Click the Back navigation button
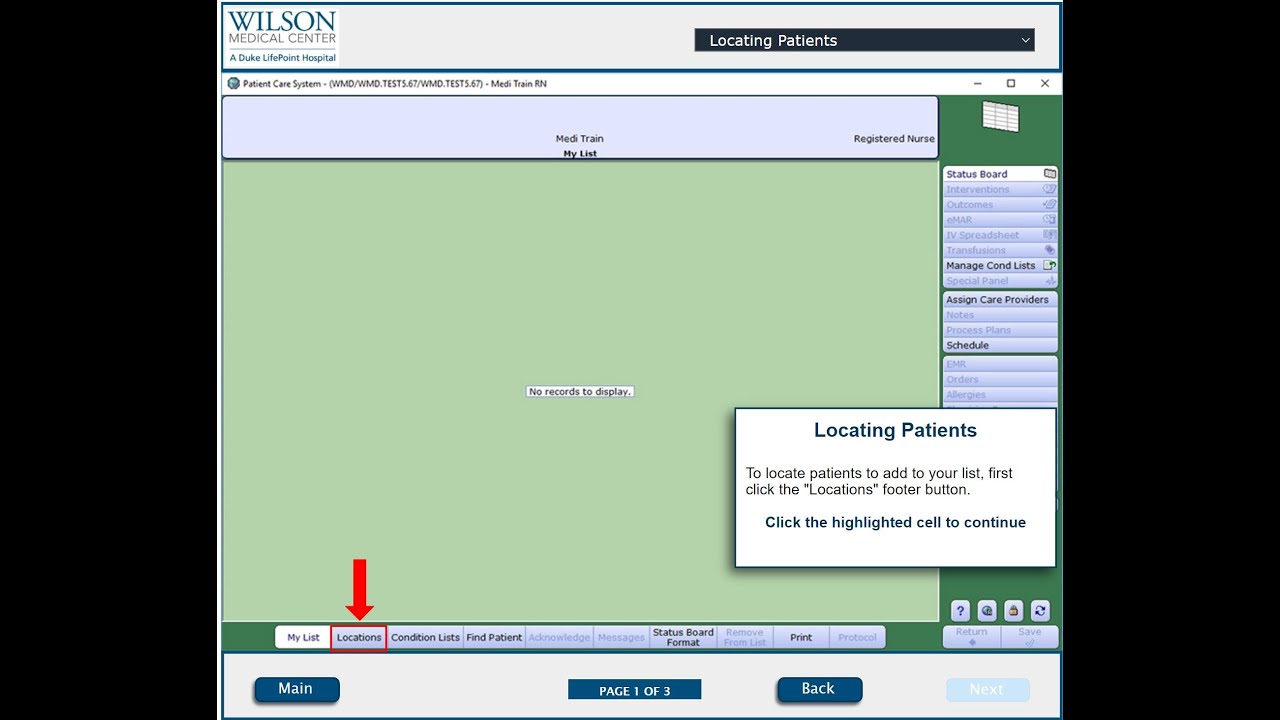The height and width of the screenshot is (720, 1280). click(x=819, y=689)
